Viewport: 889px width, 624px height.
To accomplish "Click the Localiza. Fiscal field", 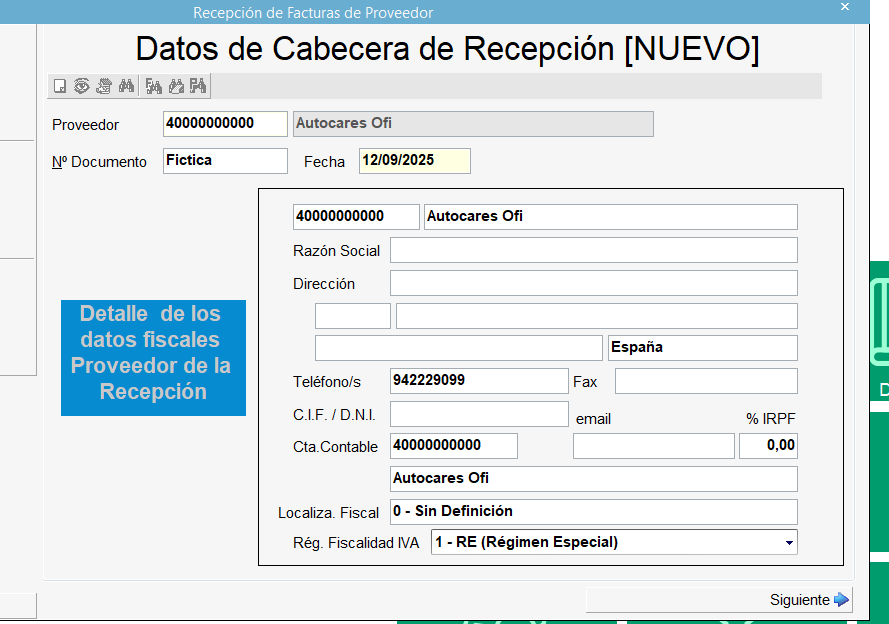I will tap(593, 512).
